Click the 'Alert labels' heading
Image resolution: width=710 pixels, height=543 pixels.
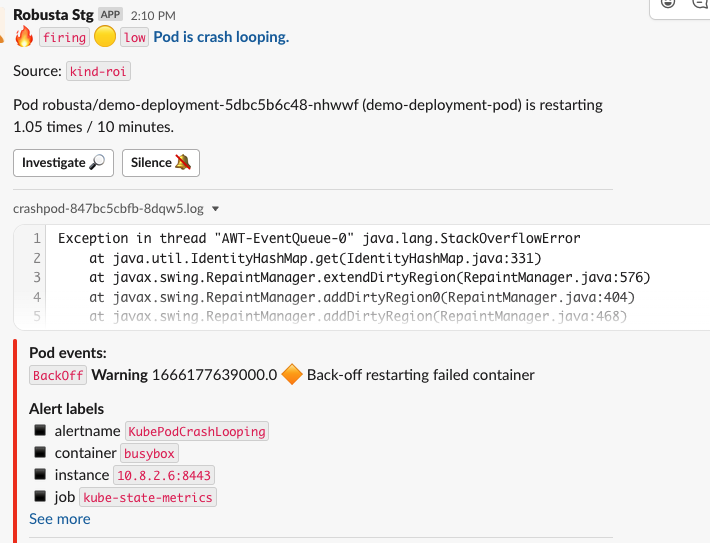[x=67, y=409]
